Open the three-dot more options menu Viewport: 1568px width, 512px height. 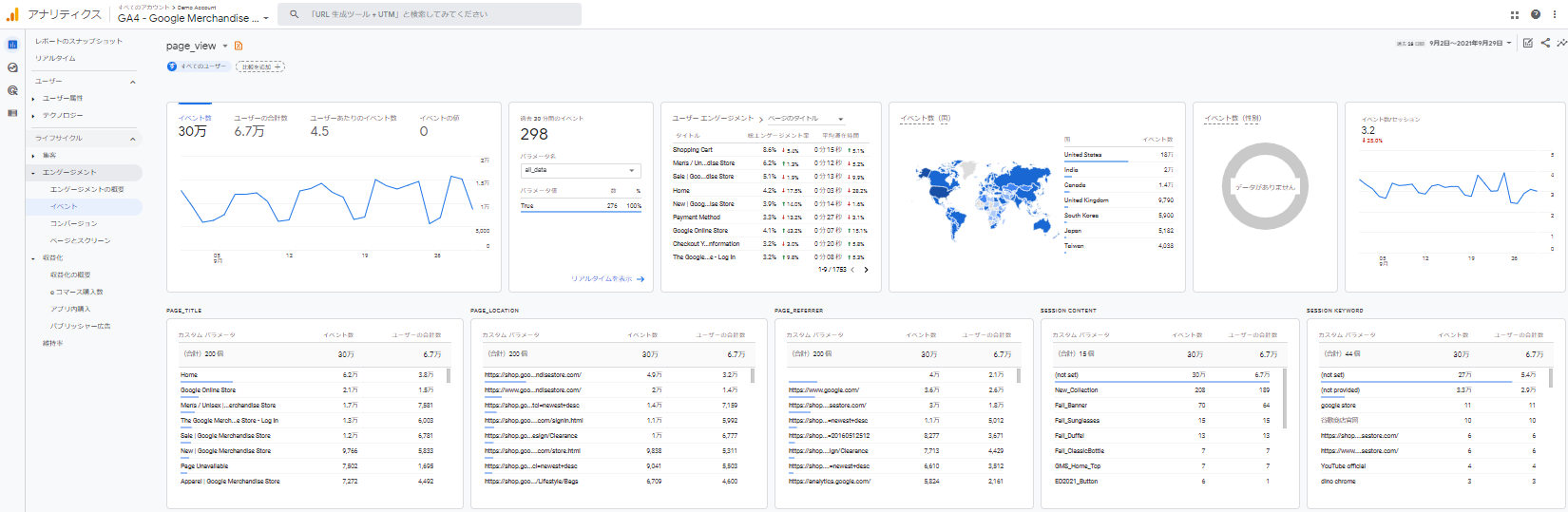[x=1556, y=14]
